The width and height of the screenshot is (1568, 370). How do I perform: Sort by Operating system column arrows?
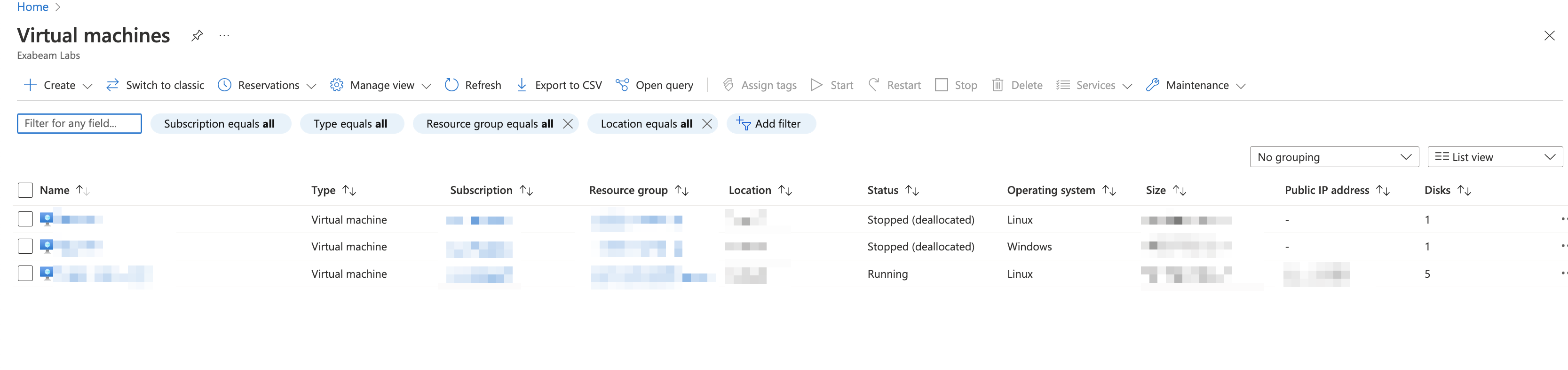coord(1109,191)
